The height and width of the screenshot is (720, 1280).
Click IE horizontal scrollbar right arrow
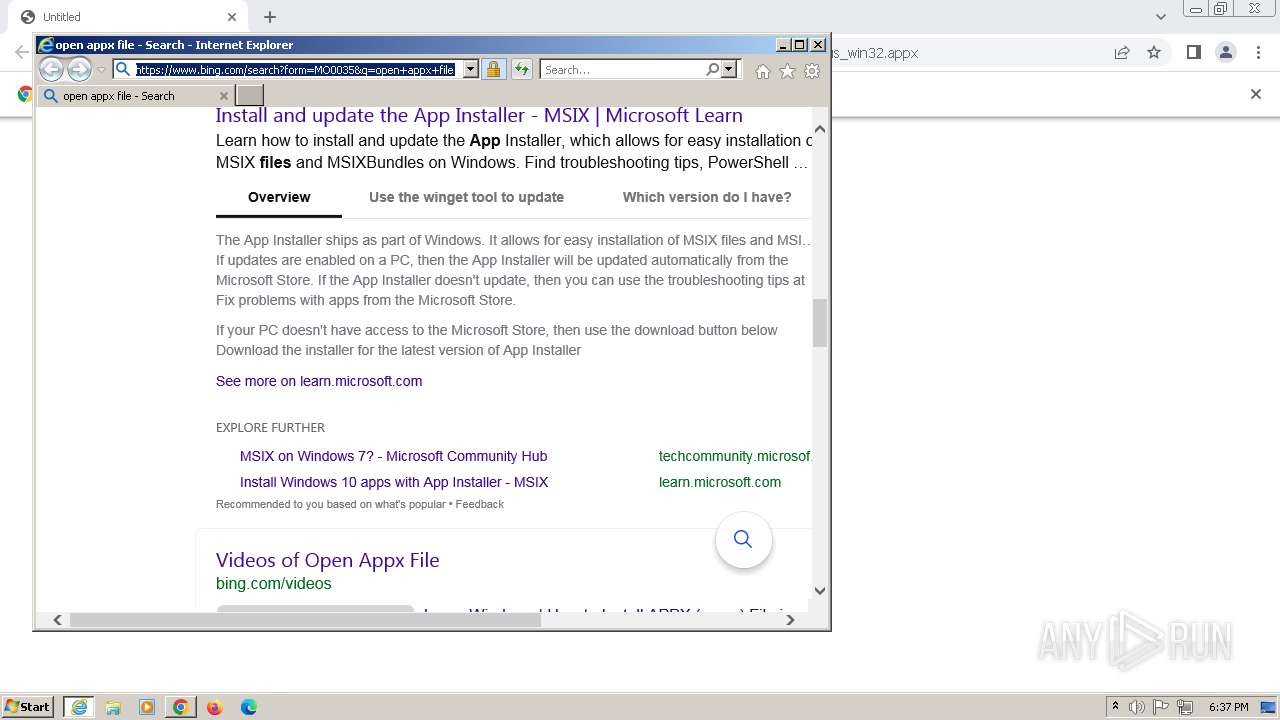tap(790, 620)
